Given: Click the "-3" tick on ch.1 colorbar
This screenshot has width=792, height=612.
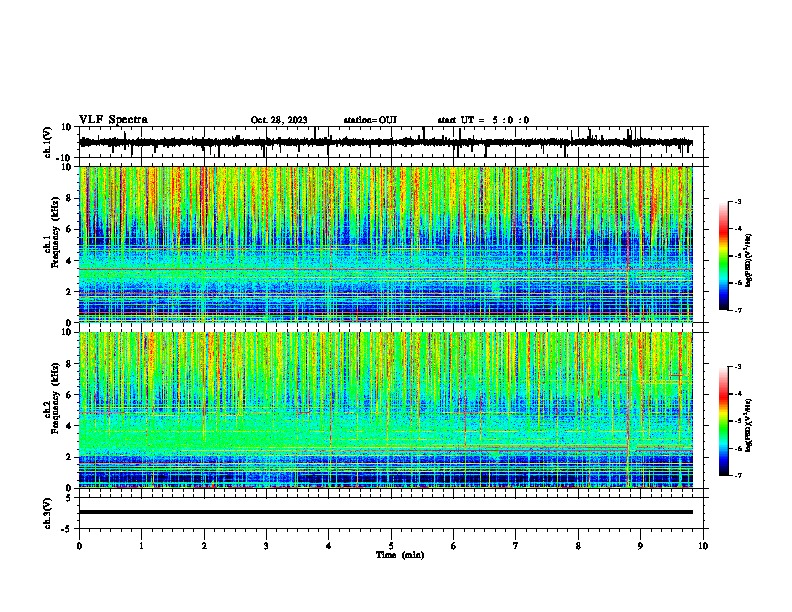Looking at the screenshot, I should (738, 201).
